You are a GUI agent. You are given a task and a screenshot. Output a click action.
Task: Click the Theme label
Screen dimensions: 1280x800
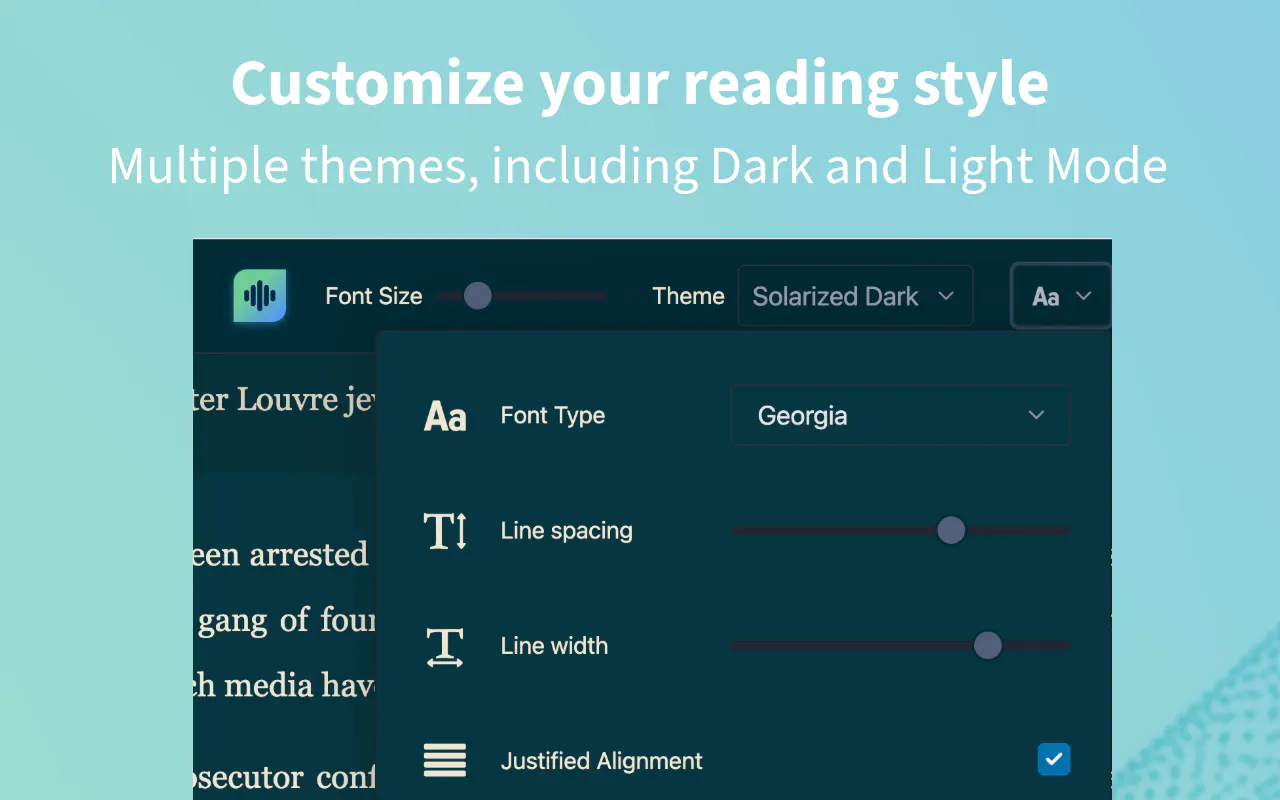point(688,296)
